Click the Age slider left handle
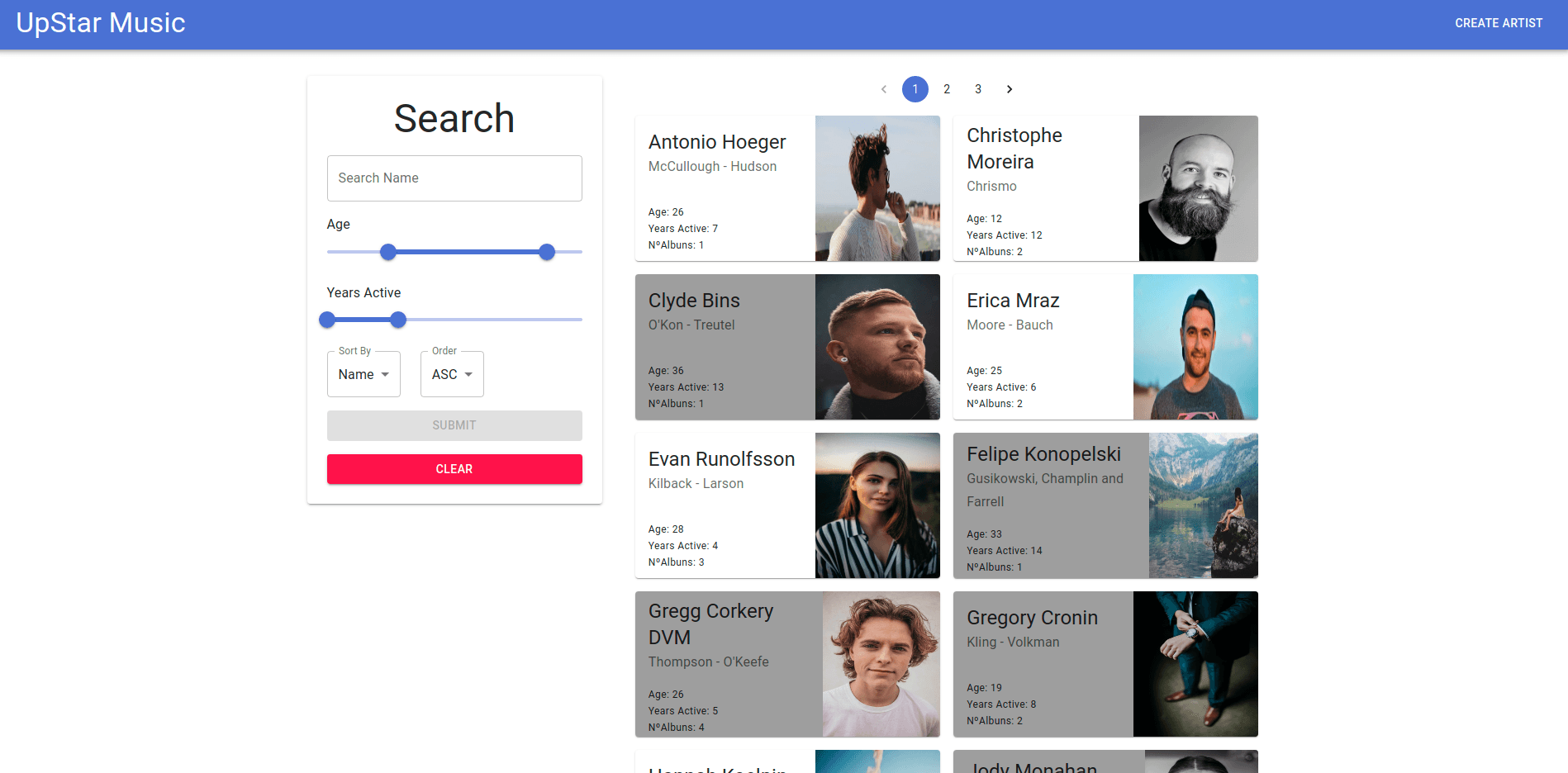This screenshot has width=1568, height=773. pos(388,252)
